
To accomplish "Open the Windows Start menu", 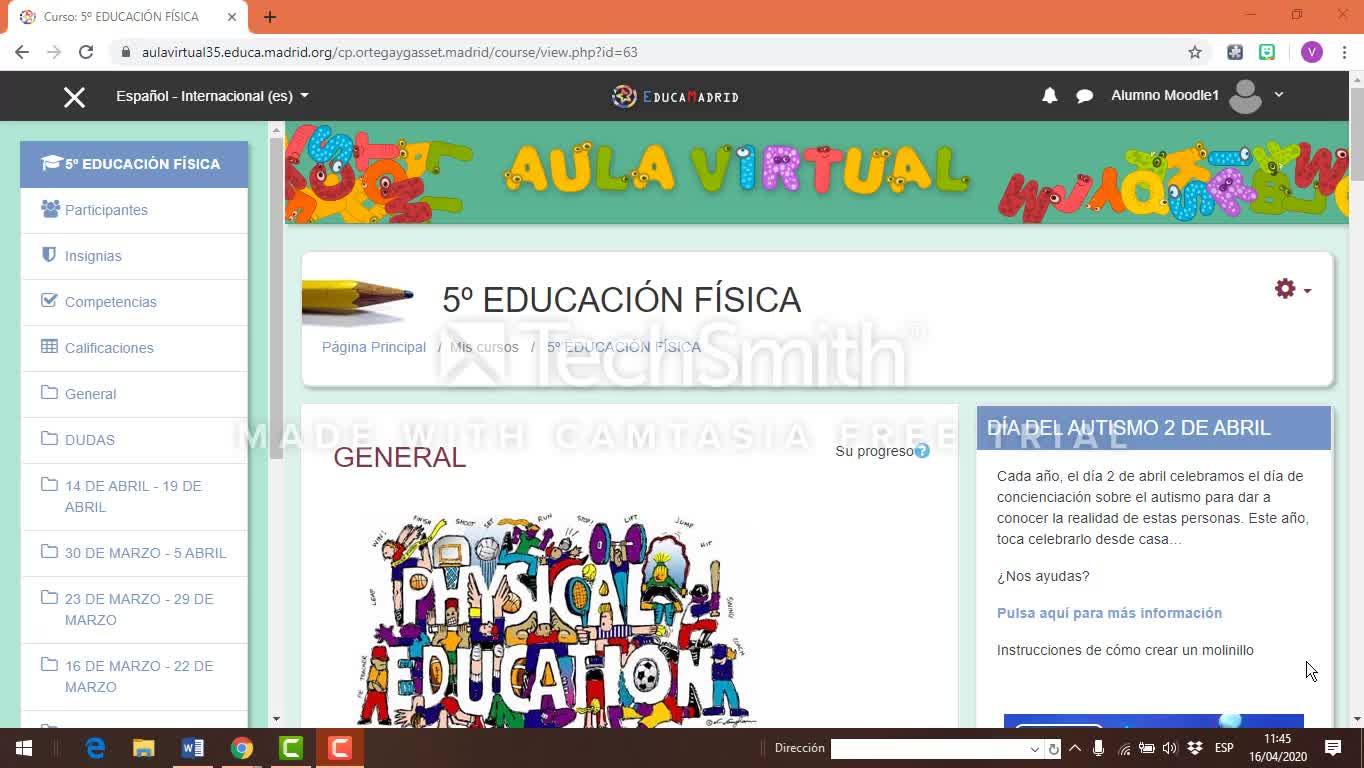I will (x=23, y=748).
